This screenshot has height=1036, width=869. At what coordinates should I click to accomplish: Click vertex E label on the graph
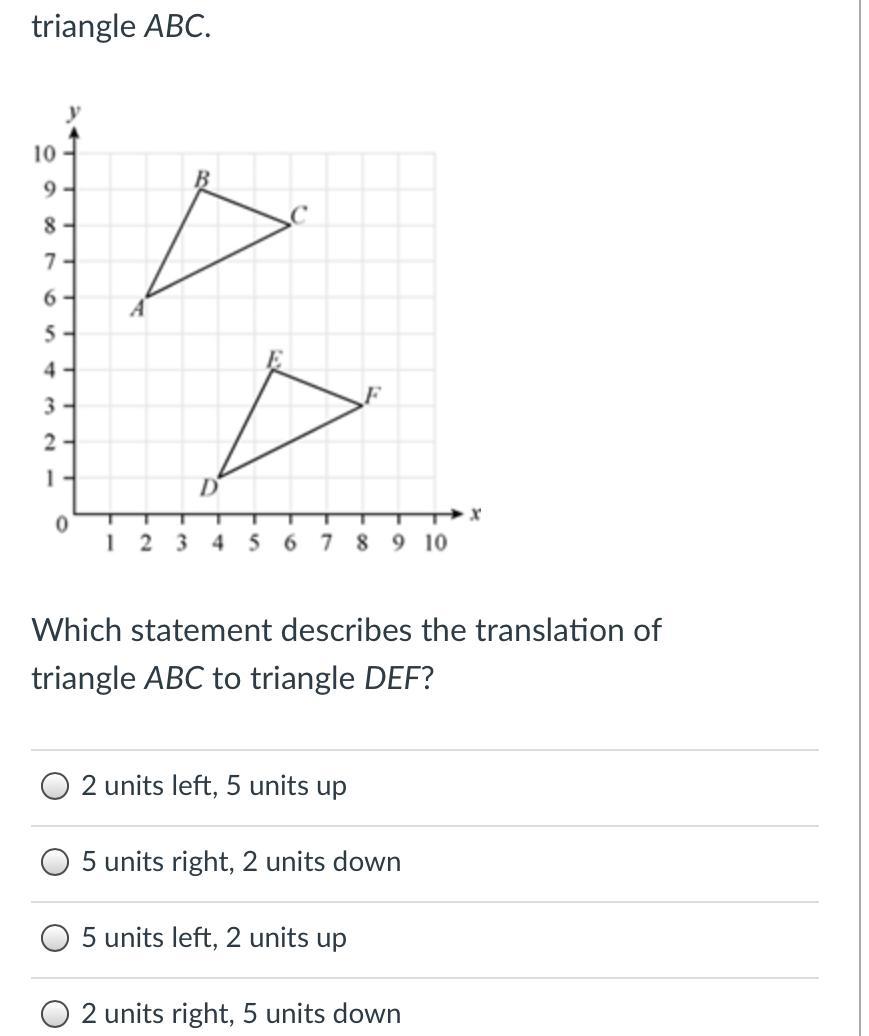point(273,359)
